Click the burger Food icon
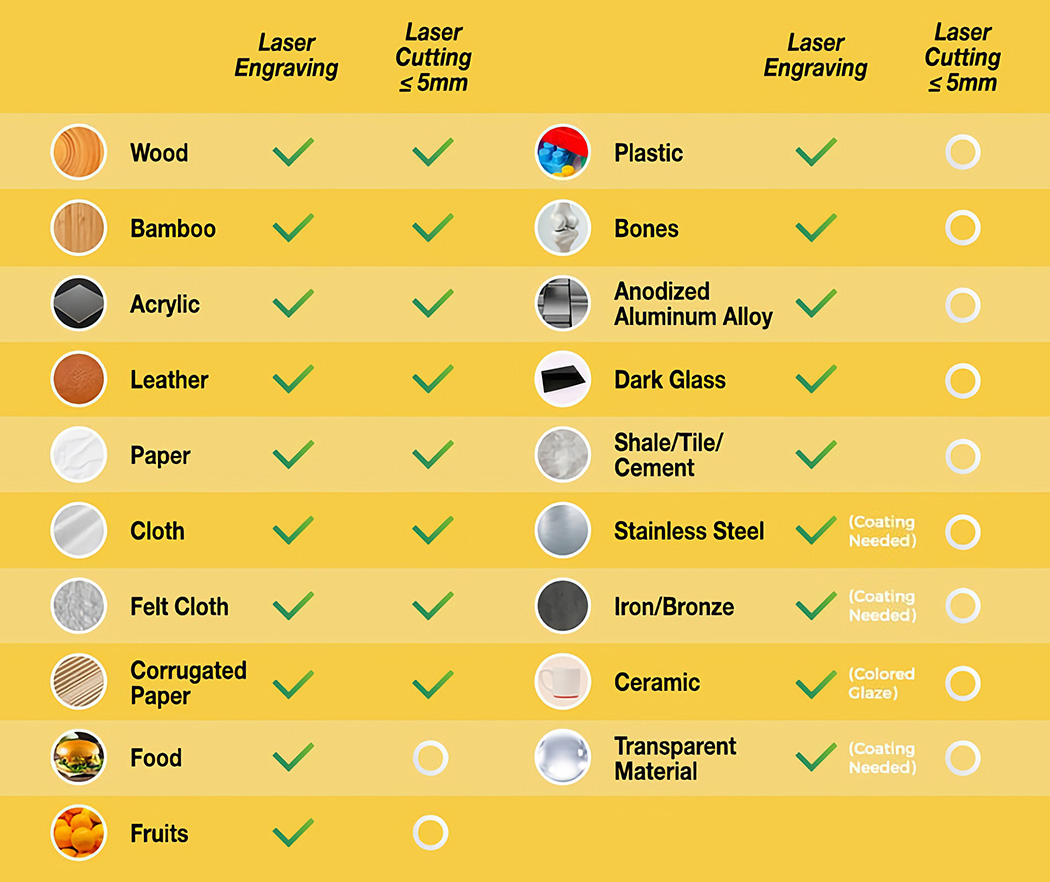Image resolution: width=1050 pixels, height=882 pixels. 78,757
